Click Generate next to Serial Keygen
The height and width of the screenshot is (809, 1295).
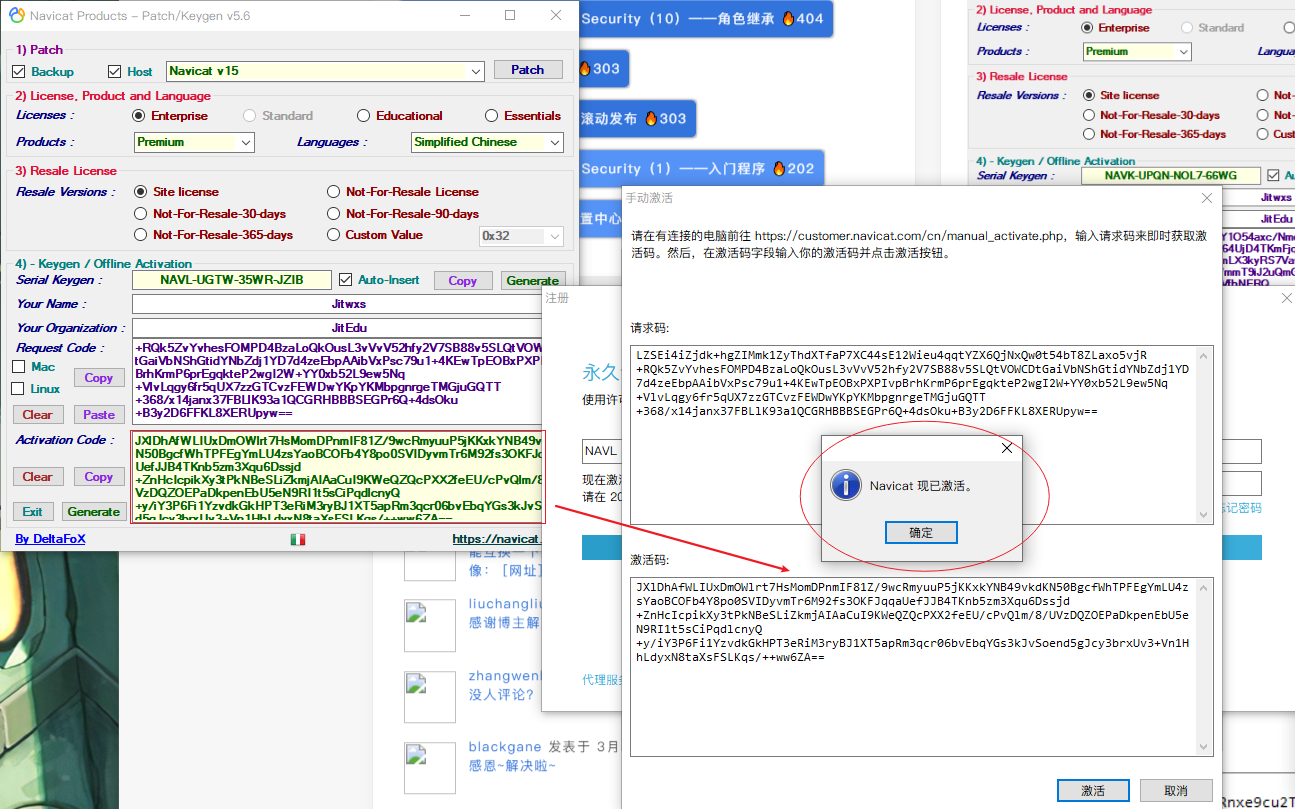(533, 281)
